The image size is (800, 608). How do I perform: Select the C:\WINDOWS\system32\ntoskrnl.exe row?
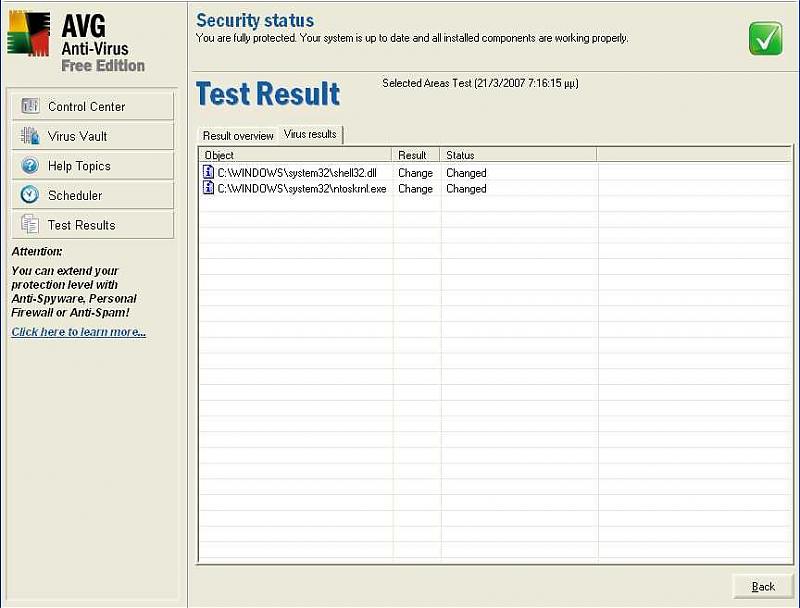(495, 188)
